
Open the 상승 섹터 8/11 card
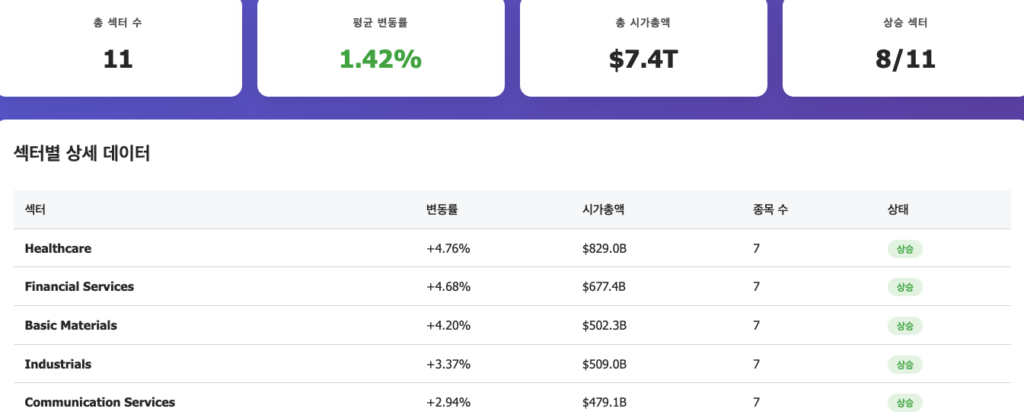[904, 47]
